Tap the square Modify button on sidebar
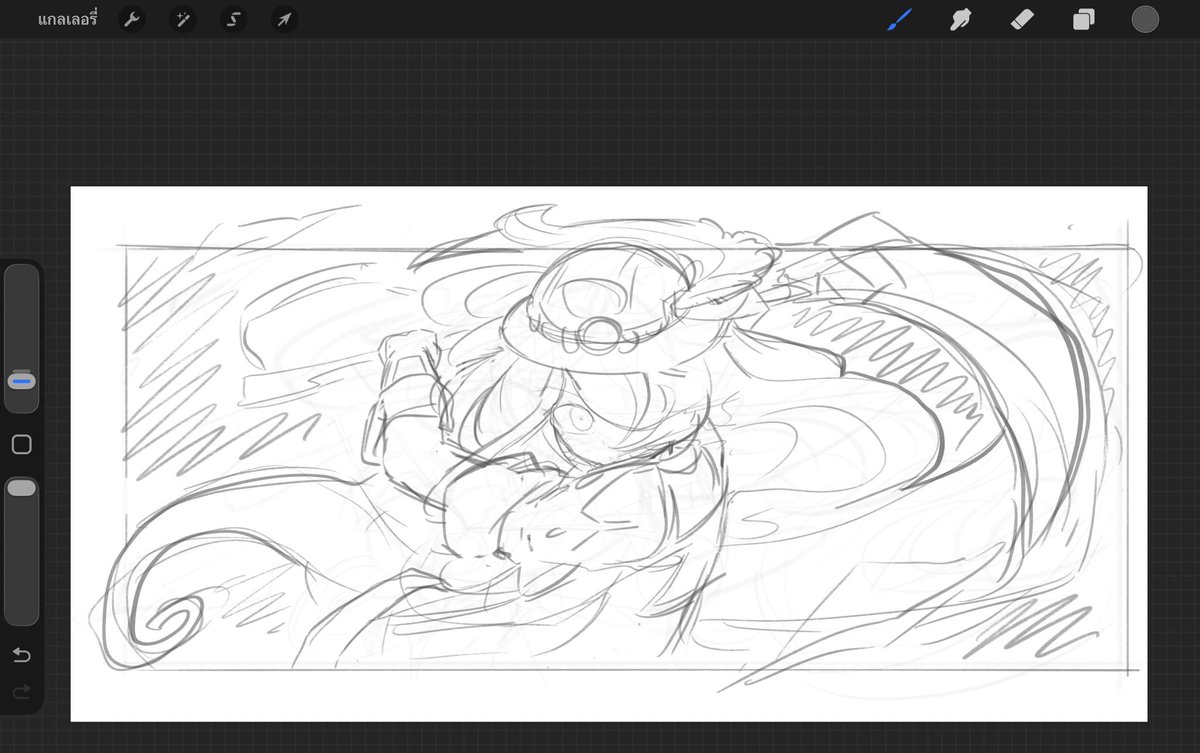Screen dimensions: 1200x753 pyautogui.click(x=21, y=444)
